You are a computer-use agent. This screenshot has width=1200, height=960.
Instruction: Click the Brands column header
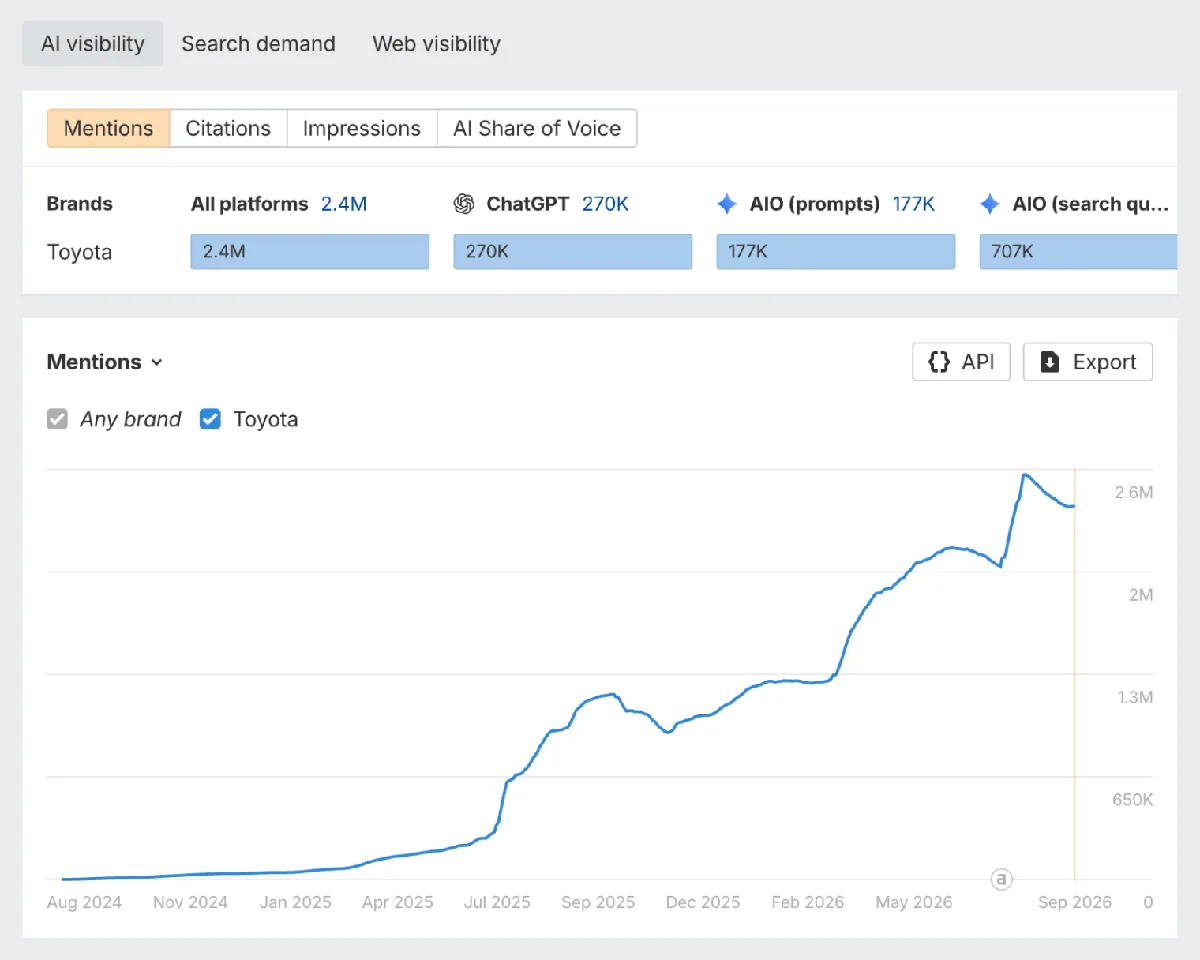coord(79,204)
